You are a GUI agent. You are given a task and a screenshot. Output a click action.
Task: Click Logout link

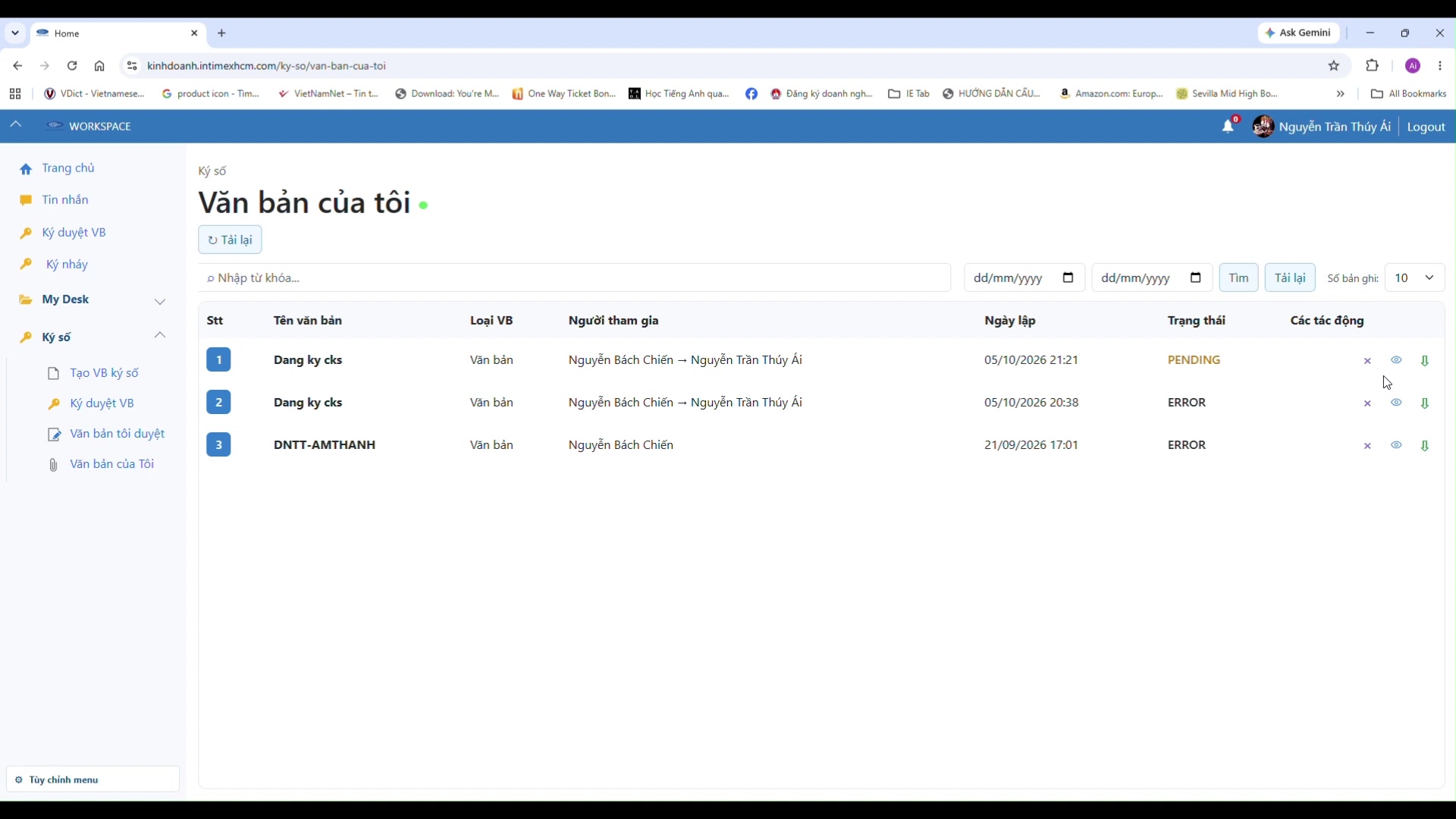coord(1426,127)
